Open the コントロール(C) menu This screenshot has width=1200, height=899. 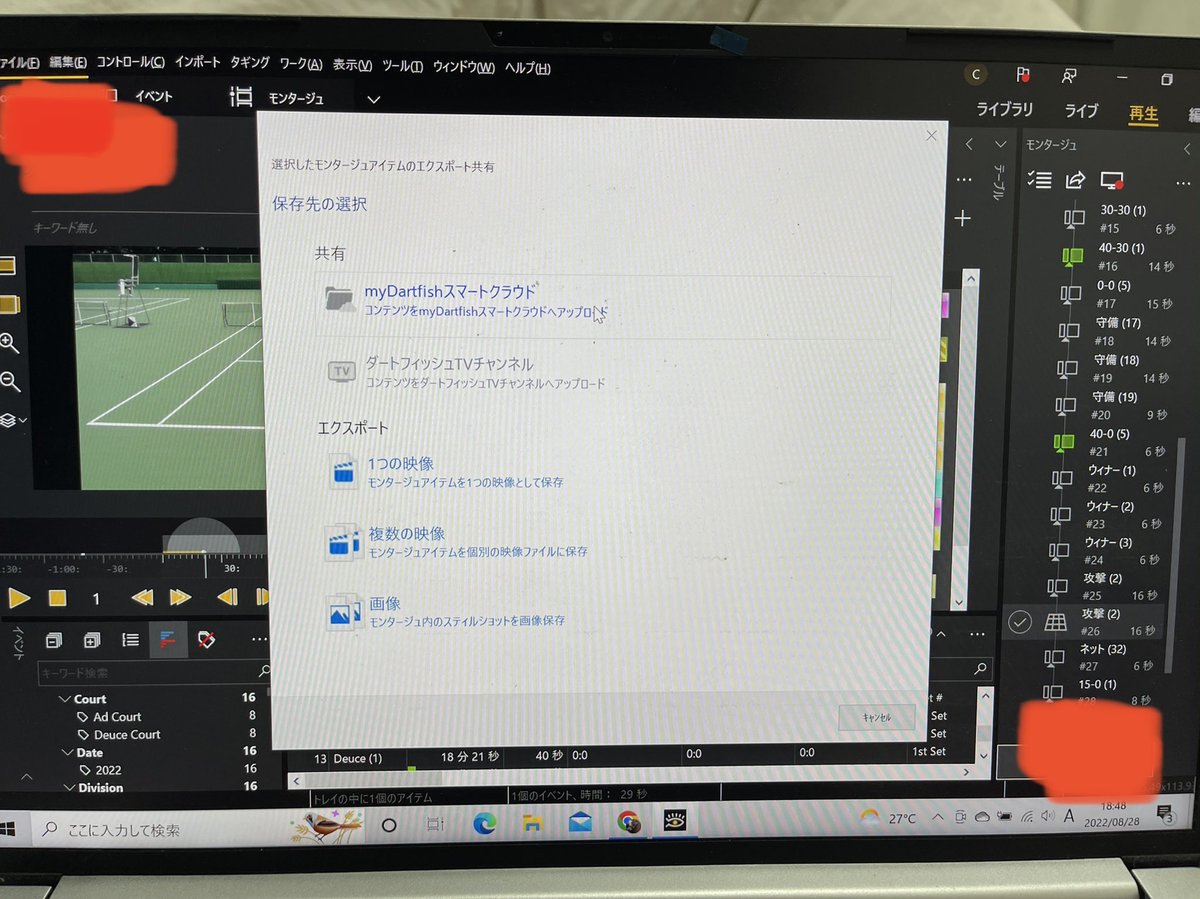pyautogui.click(x=130, y=62)
